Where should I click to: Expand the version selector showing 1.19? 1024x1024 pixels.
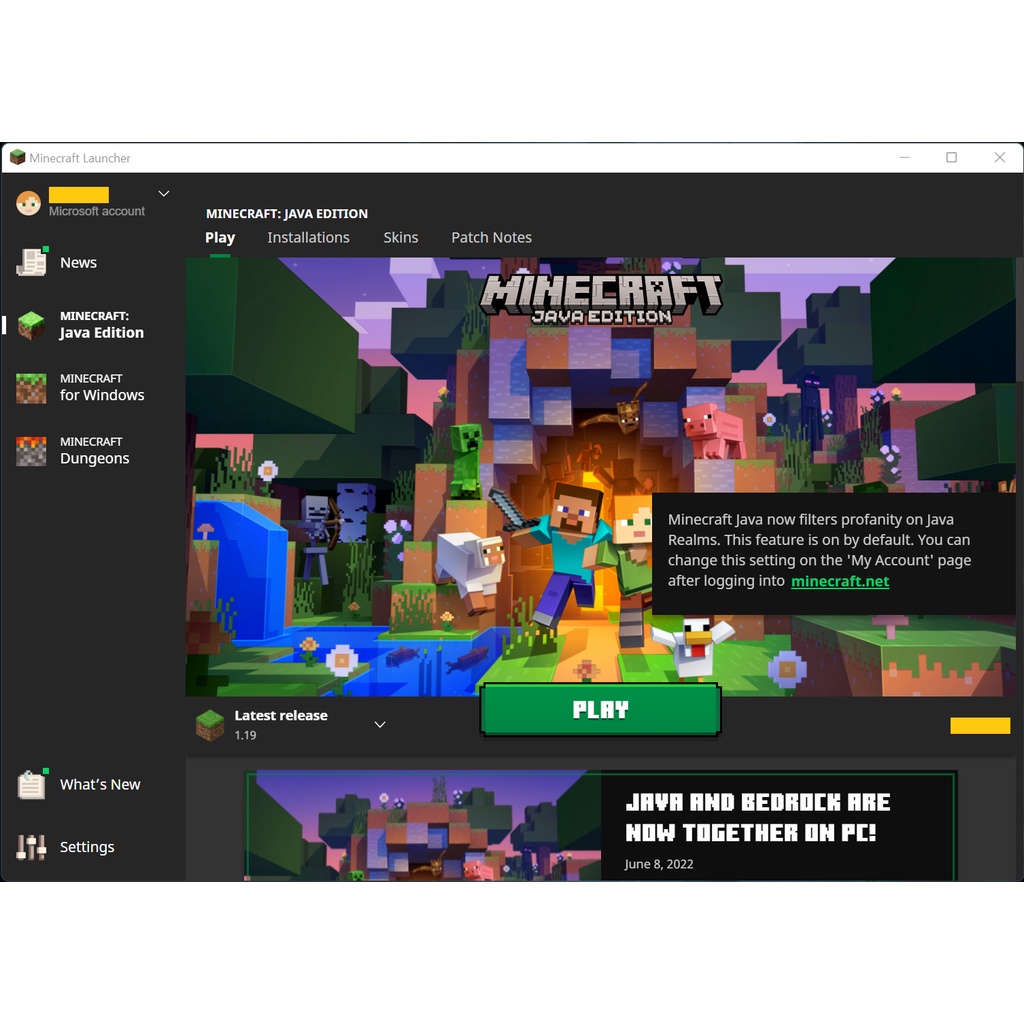(x=379, y=723)
